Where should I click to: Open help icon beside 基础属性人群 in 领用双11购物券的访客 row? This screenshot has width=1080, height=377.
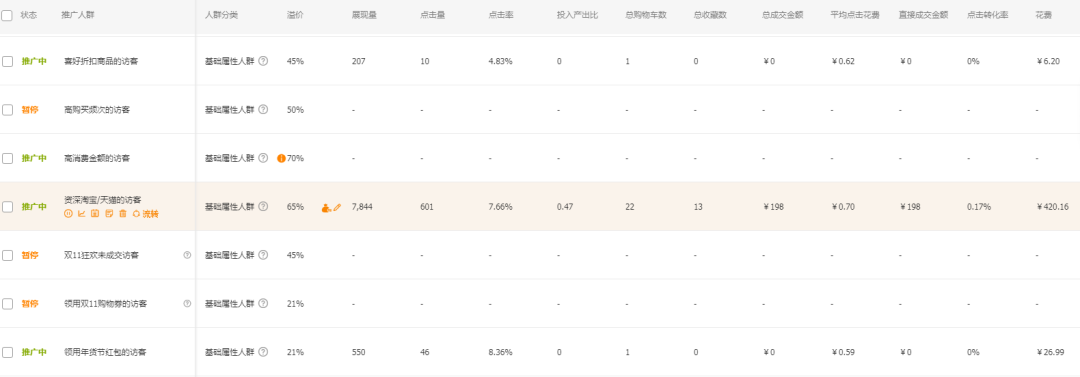(263, 303)
